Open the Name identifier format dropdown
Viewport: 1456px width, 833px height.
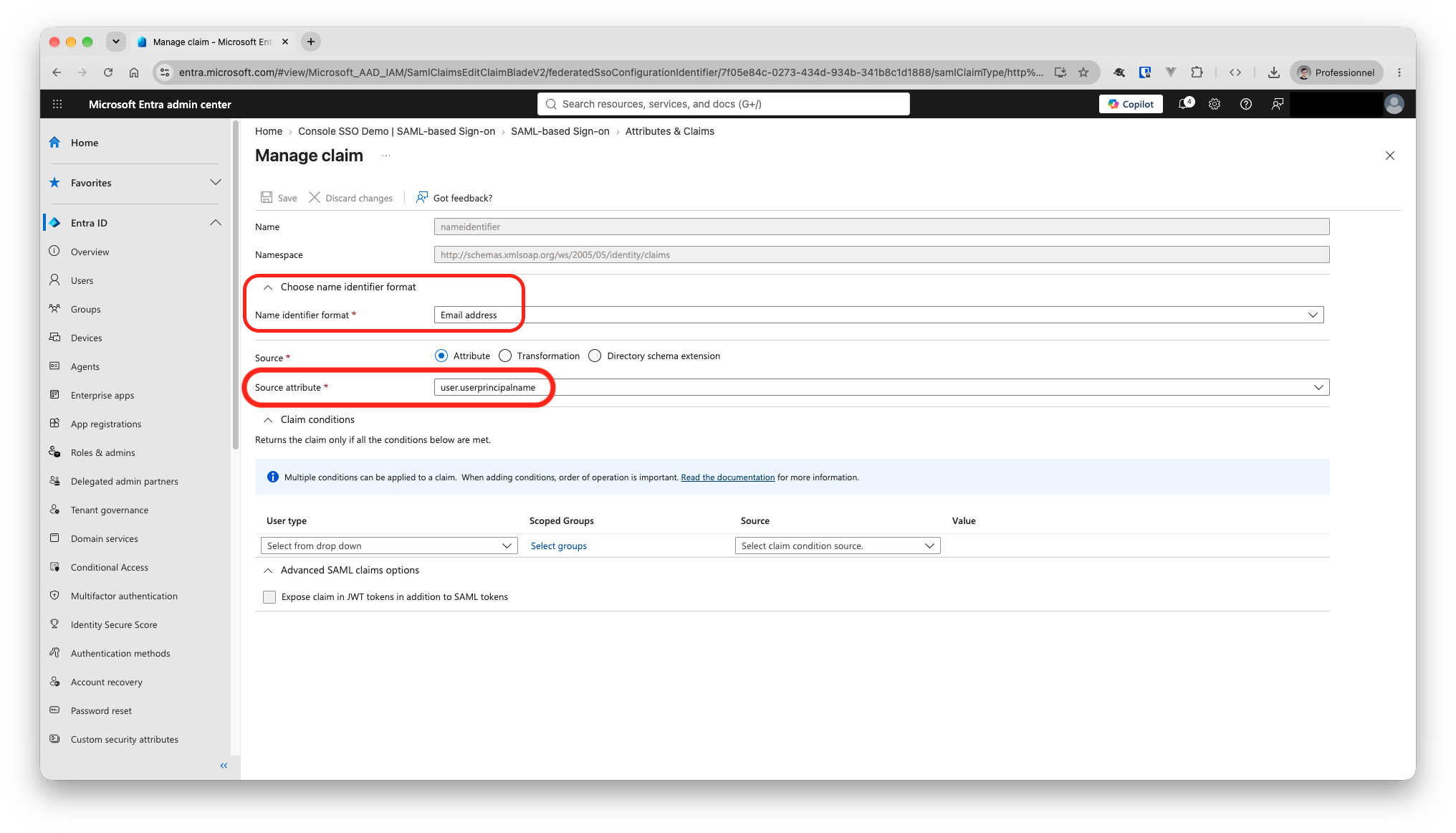click(879, 315)
